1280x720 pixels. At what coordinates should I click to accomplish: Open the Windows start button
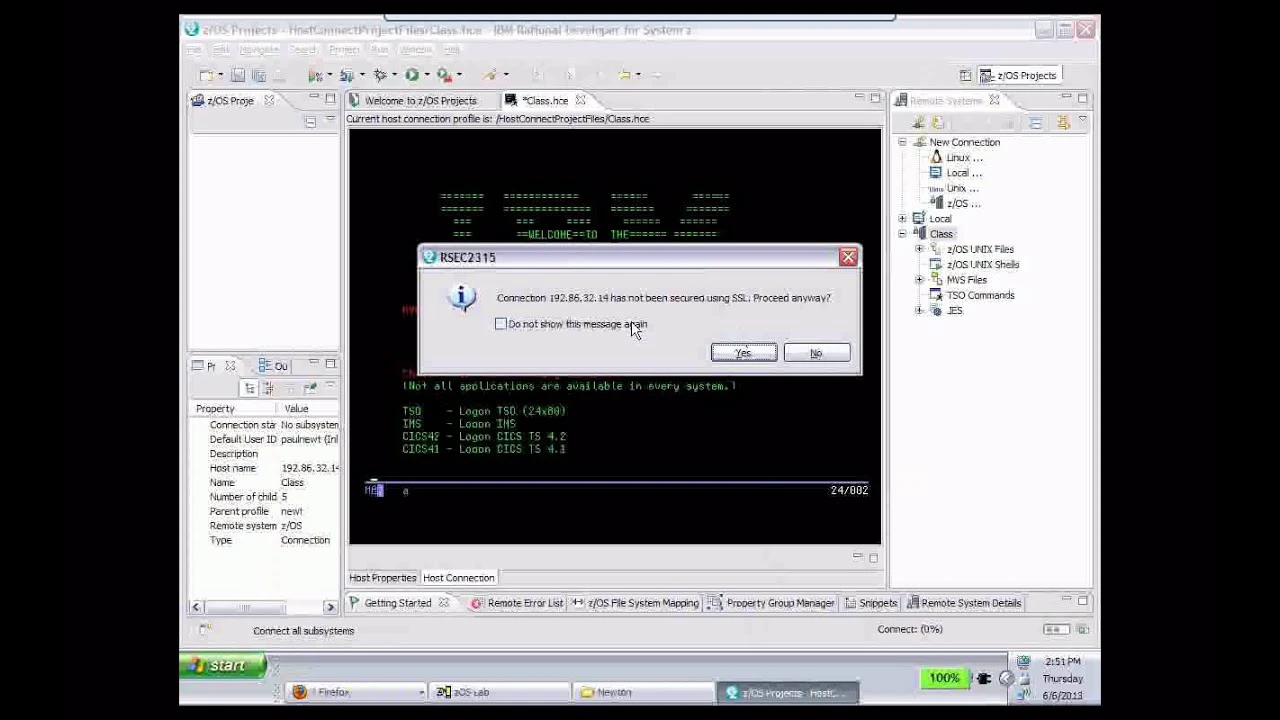coord(223,666)
